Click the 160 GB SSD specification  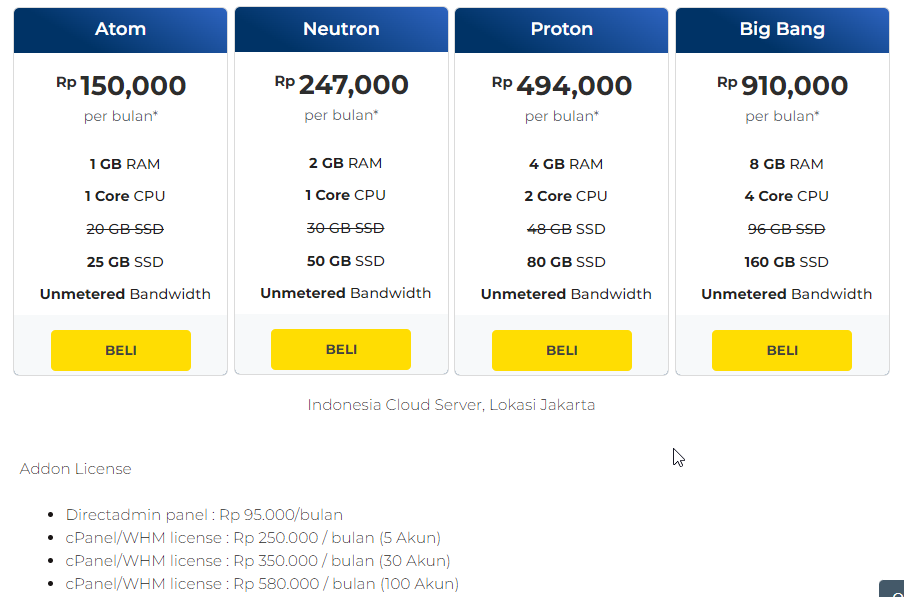[786, 262]
